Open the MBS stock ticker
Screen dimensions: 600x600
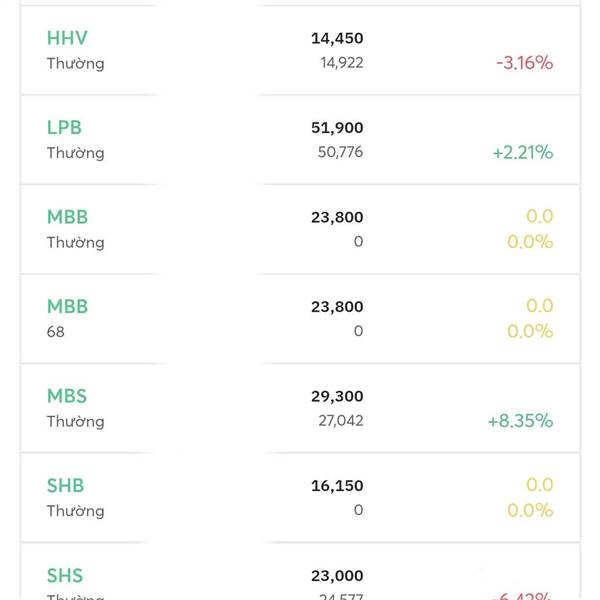[67, 396]
